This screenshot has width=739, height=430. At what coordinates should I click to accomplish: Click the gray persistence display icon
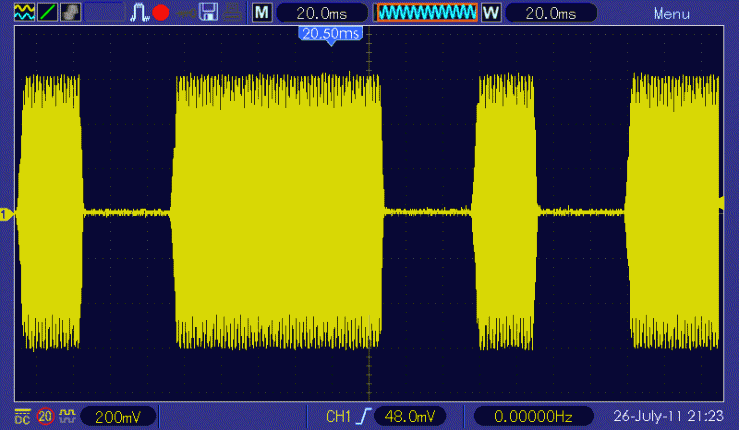pyautogui.click(x=71, y=13)
